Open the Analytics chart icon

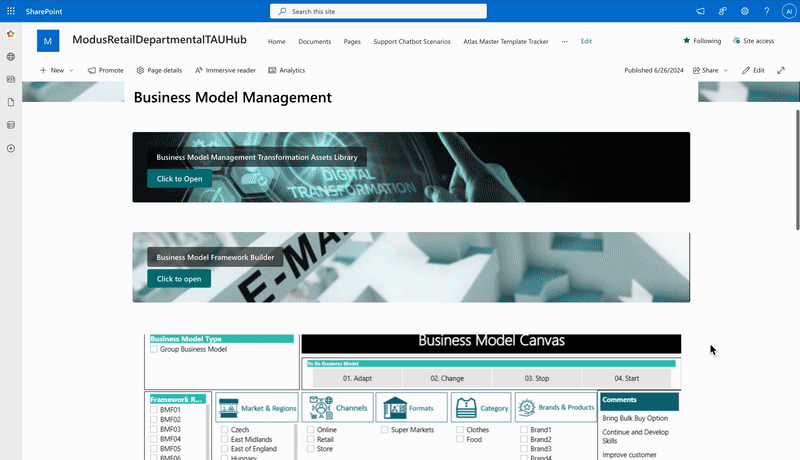(x=272, y=70)
